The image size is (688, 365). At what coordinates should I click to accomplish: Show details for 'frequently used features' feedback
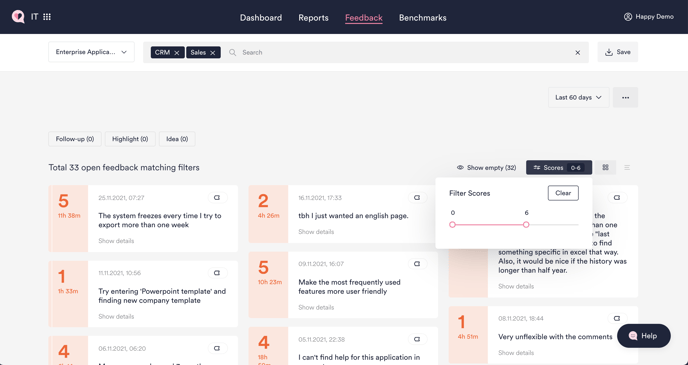[x=316, y=308]
